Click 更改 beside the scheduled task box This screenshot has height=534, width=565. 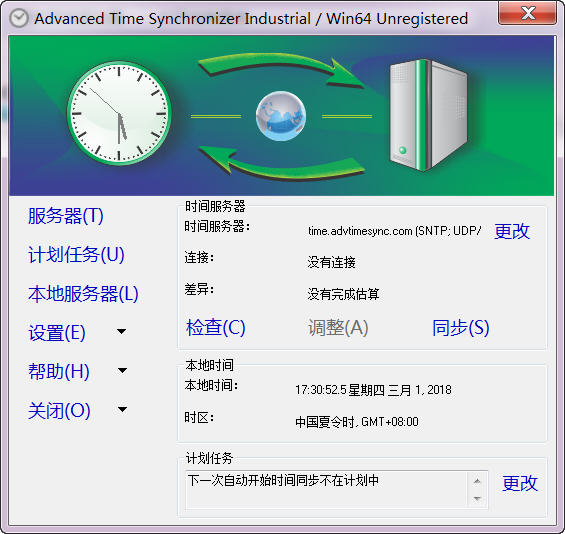pyautogui.click(x=520, y=483)
